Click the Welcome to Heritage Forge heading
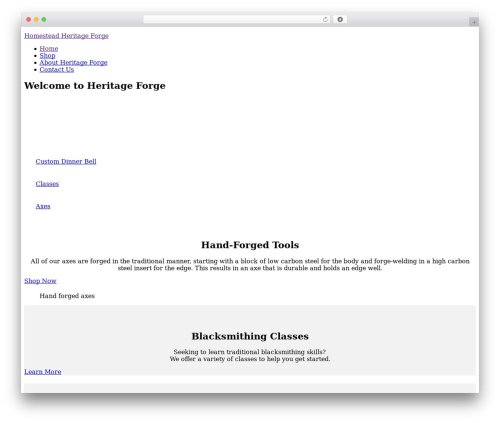The height and width of the screenshot is (423, 500). (95, 86)
